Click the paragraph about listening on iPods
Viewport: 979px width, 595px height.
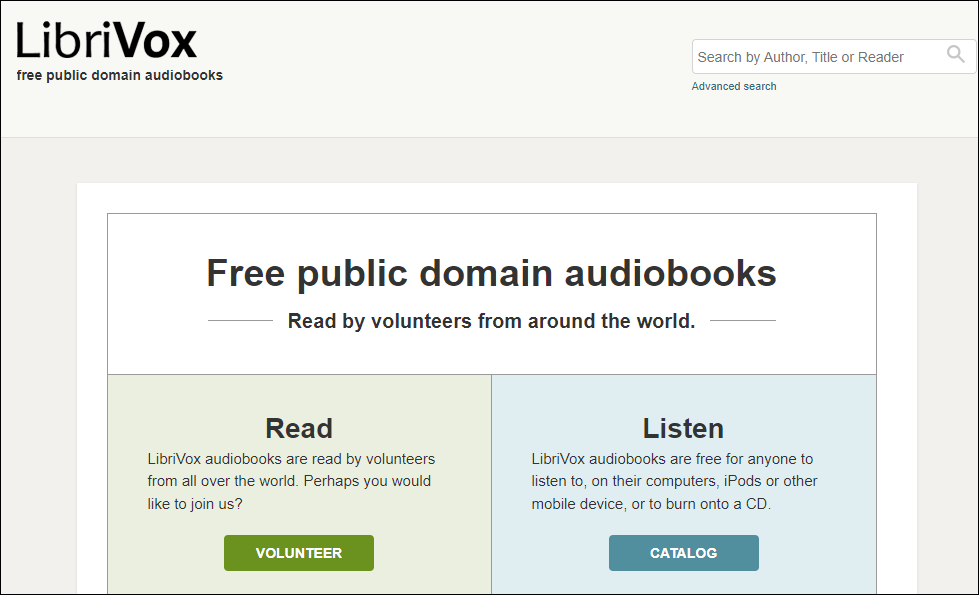coord(674,481)
